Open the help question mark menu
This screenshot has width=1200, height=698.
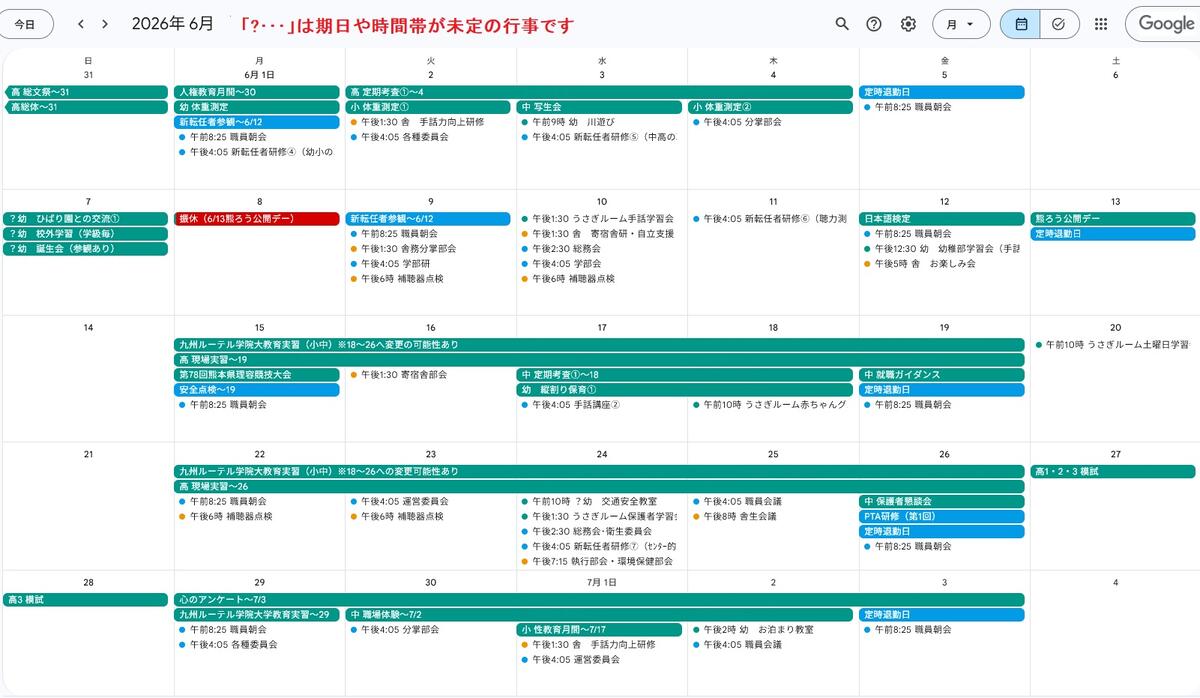(874, 24)
